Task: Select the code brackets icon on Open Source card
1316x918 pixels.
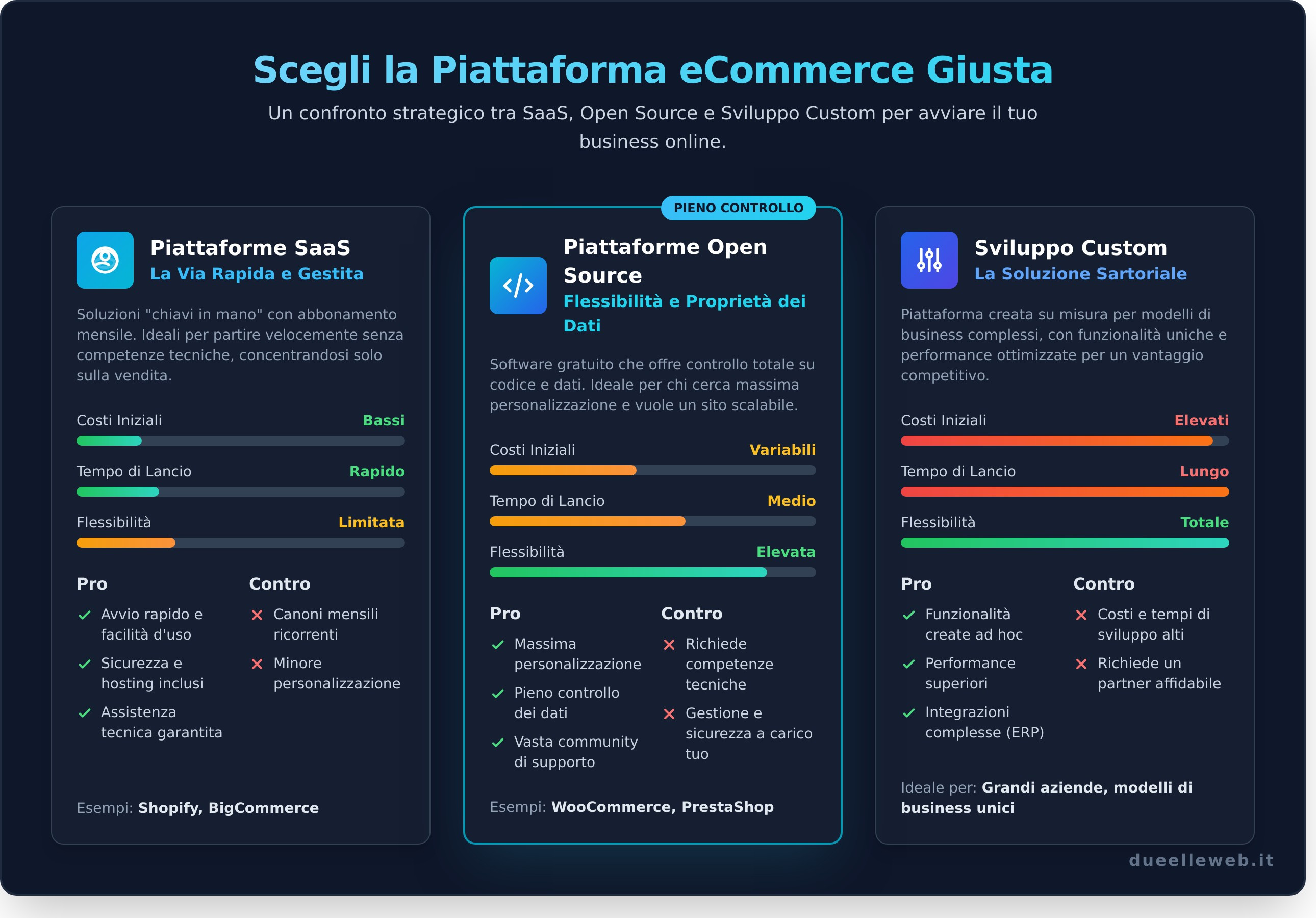Action: pyautogui.click(x=518, y=286)
